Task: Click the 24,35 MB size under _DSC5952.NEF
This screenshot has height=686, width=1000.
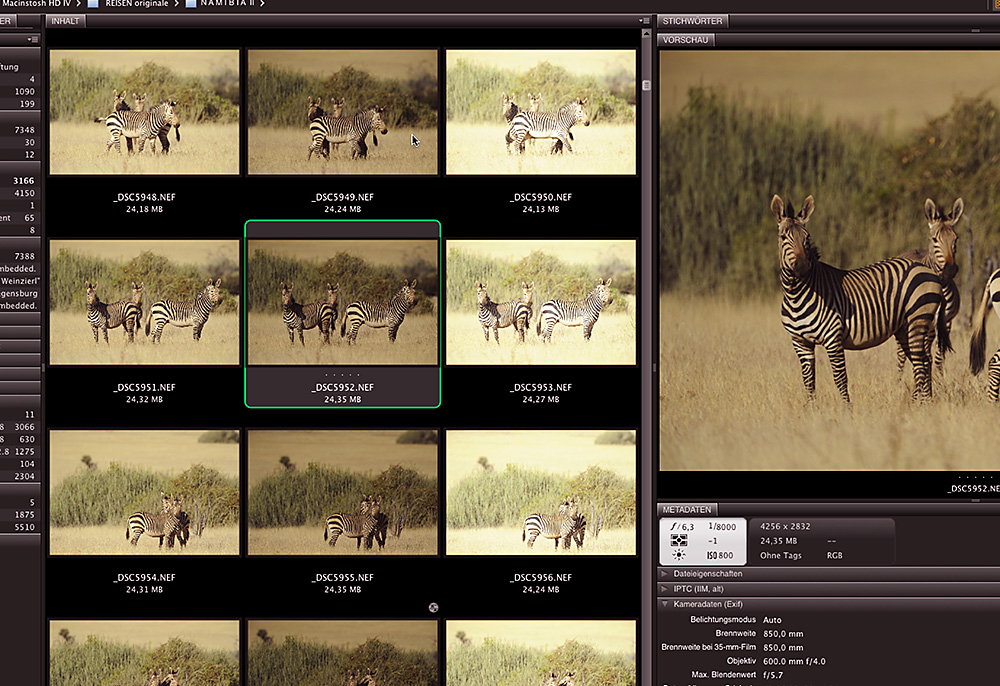Action: tap(342, 400)
